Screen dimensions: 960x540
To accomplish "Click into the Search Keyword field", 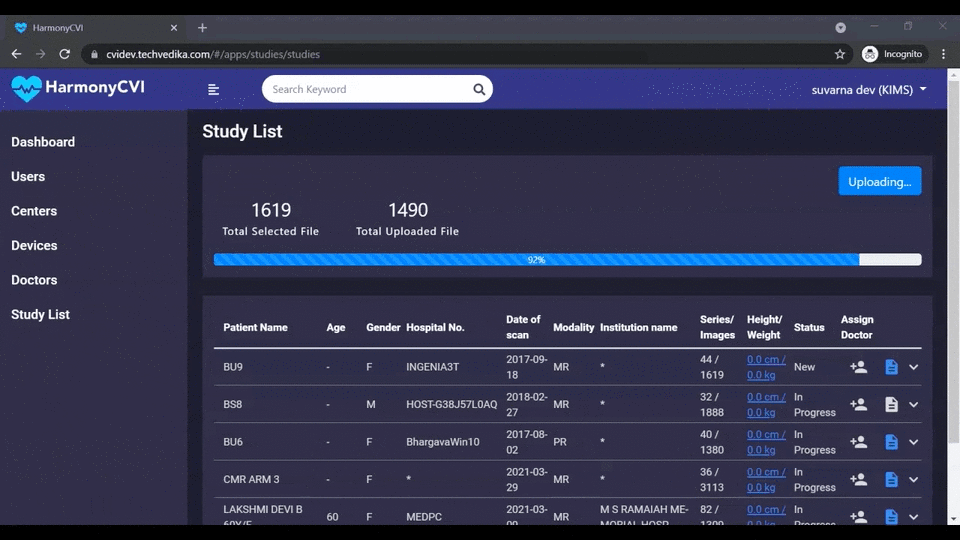I will click(x=365, y=90).
